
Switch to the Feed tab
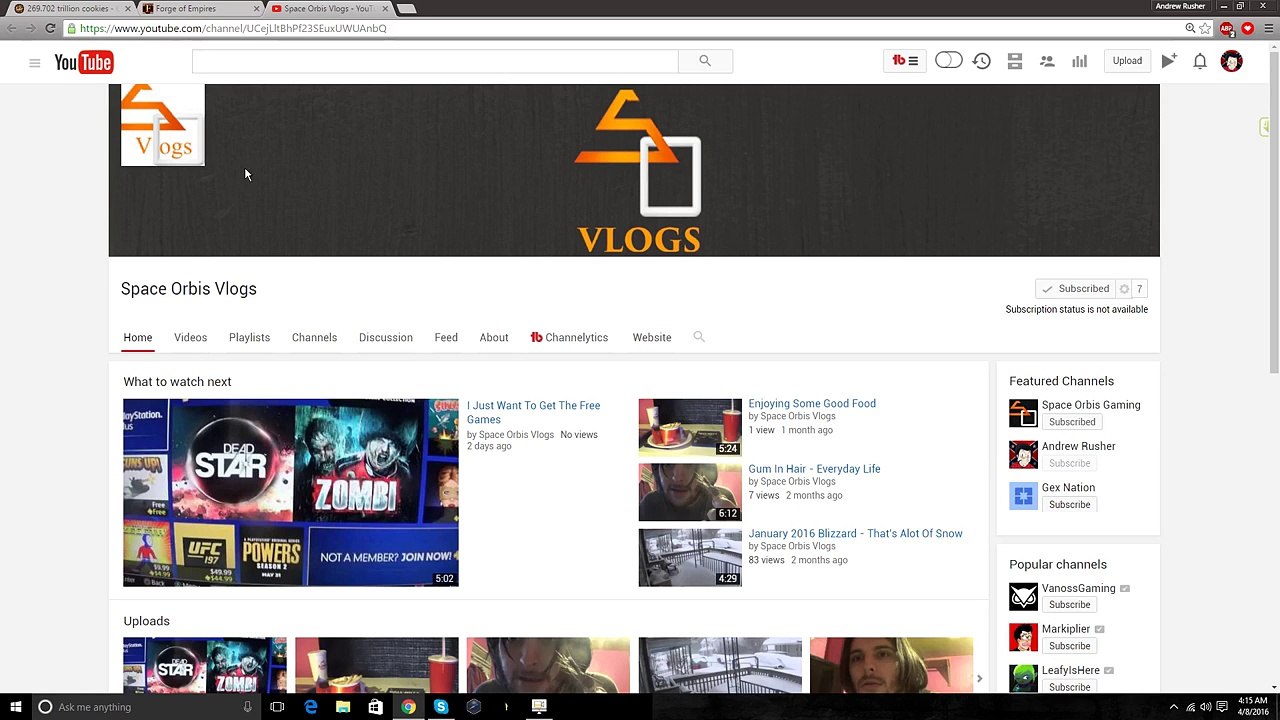point(446,338)
